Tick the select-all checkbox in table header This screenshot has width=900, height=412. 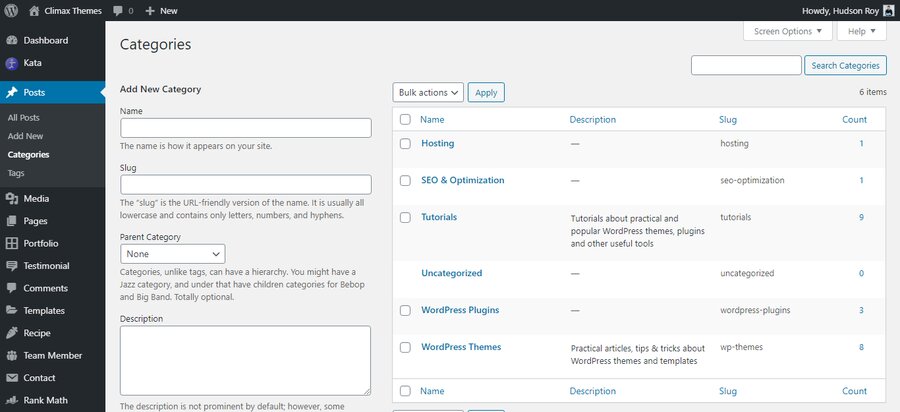(x=405, y=119)
